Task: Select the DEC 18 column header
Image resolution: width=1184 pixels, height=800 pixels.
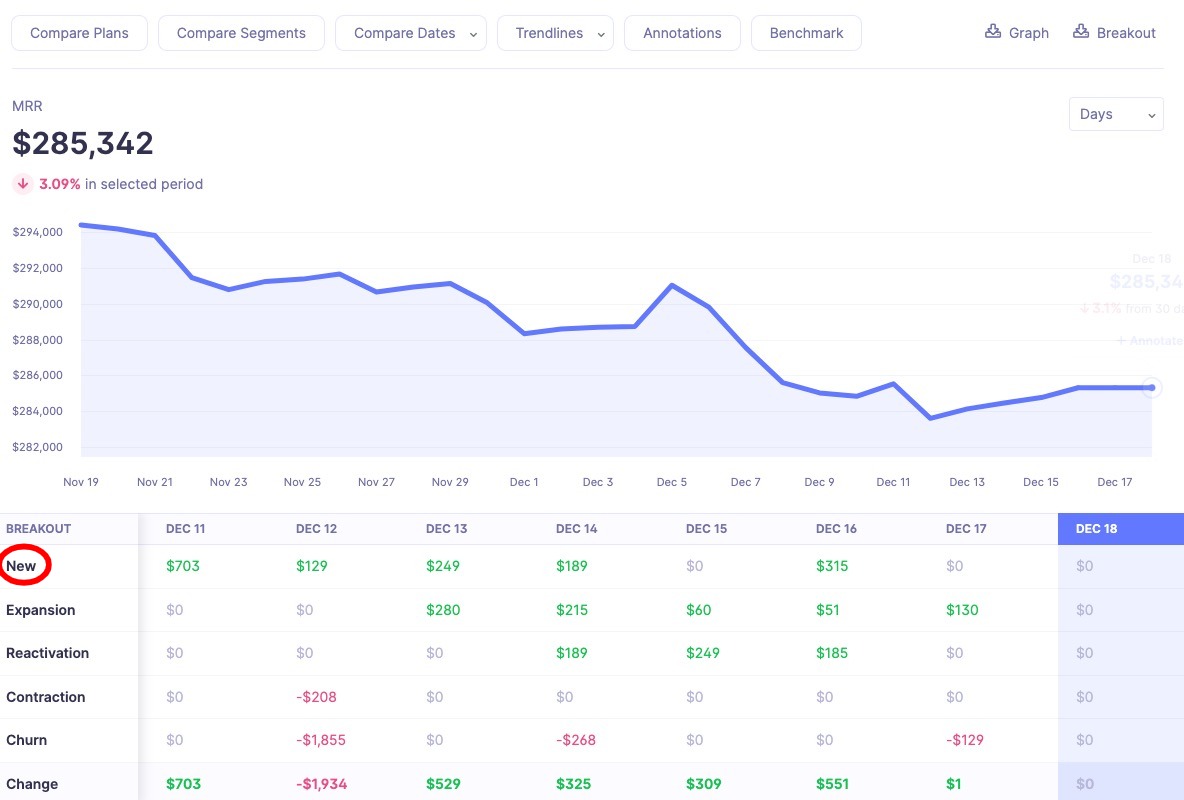Action: coord(1096,529)
